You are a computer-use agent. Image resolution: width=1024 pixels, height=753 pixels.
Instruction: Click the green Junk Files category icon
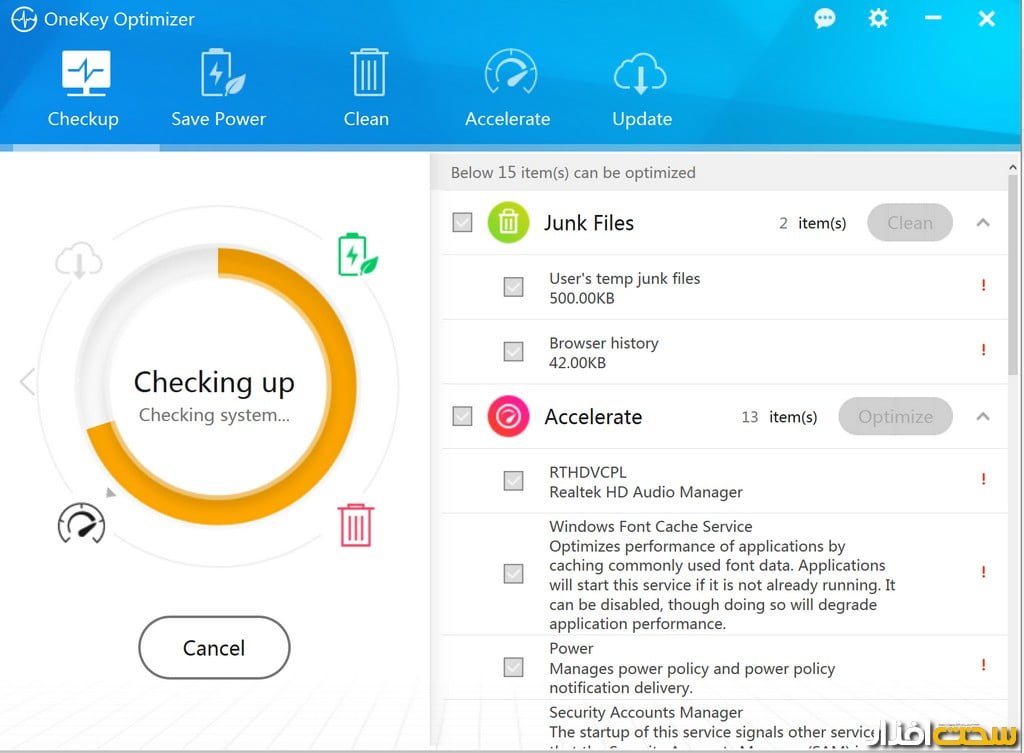click(508, 223)
